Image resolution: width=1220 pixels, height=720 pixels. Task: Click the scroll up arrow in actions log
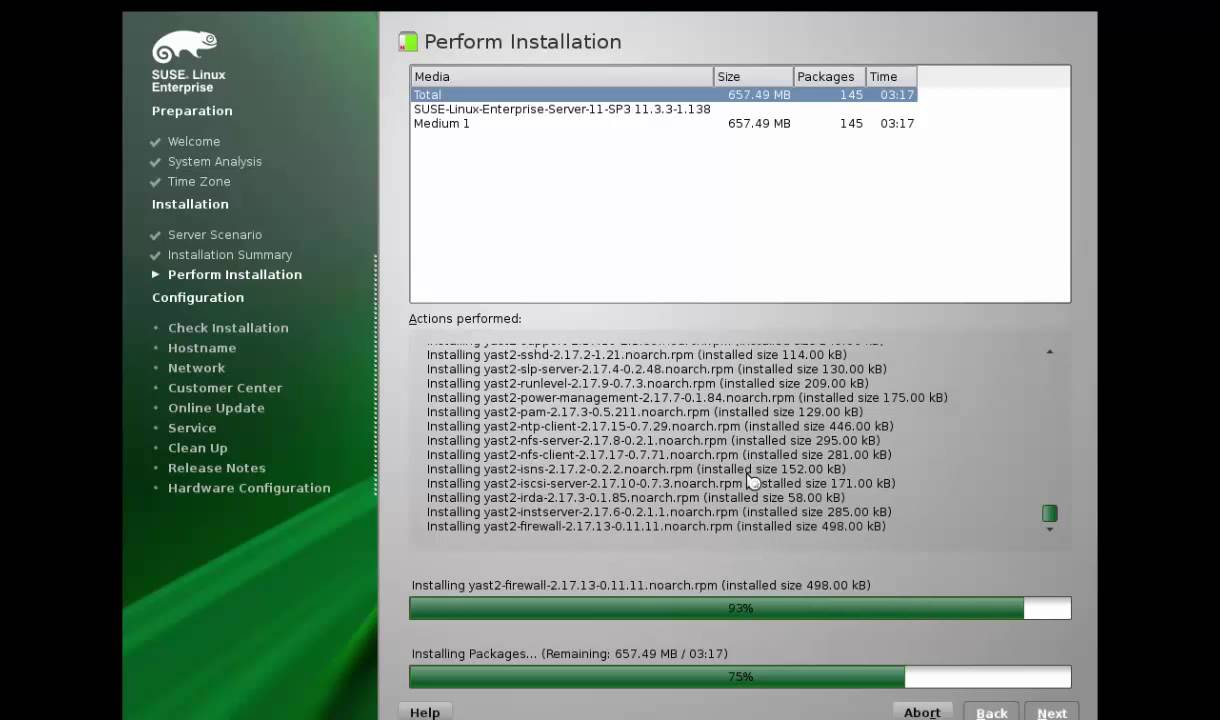tap(1049, 352)
